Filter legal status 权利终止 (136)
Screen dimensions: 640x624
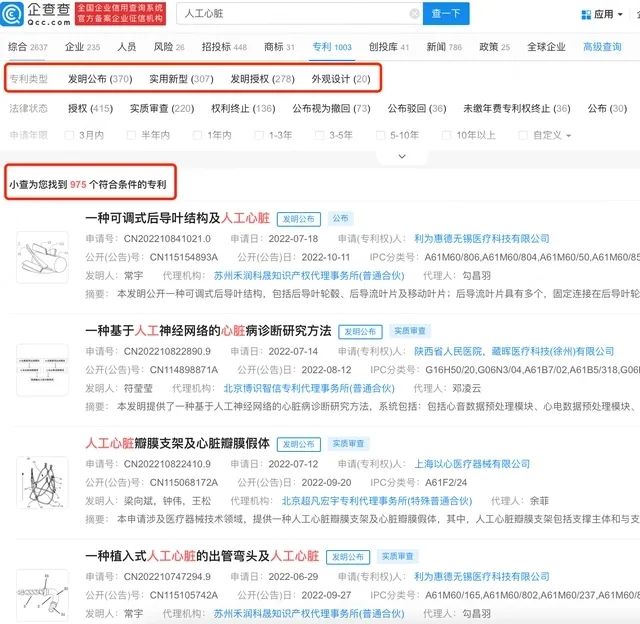point(243,109)
